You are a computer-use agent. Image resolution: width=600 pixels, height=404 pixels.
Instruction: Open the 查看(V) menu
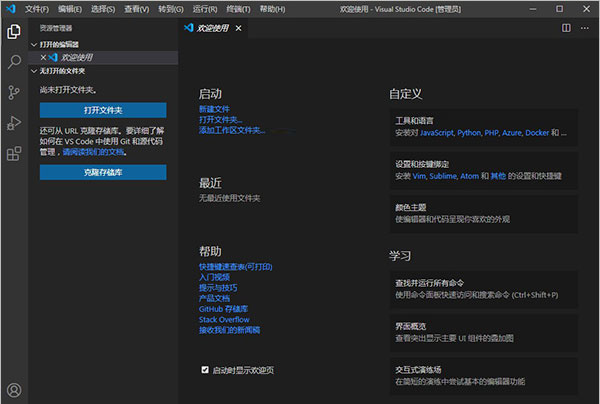click(137, 9)
